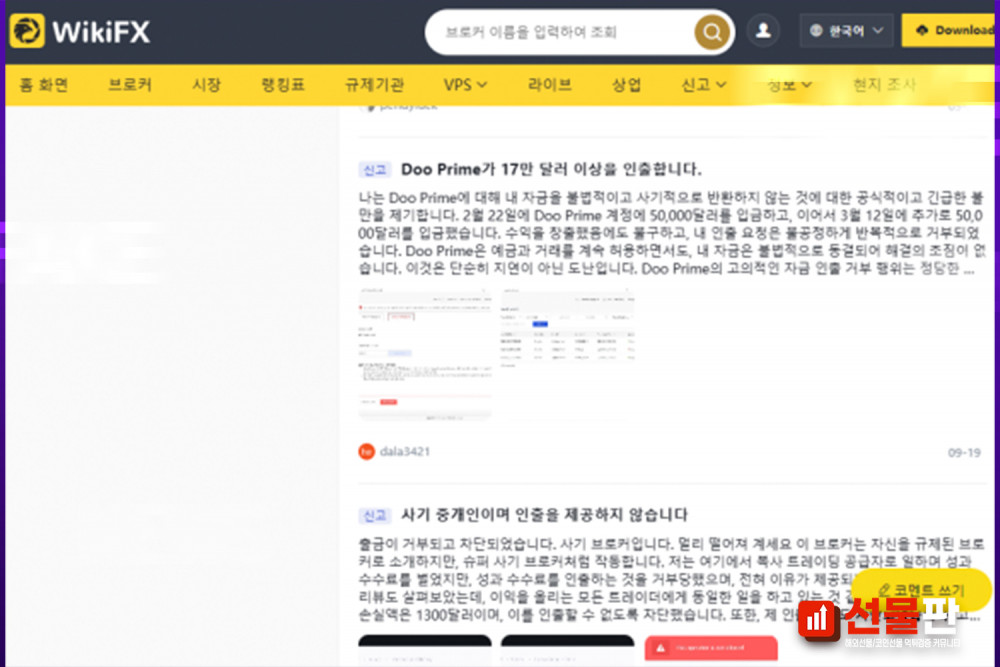Viewport: 1000px width, 667px height.
Task: Click the 신고 tag on 사기 중개인 post
Action: pyautogui.click(x=374, y=516)
